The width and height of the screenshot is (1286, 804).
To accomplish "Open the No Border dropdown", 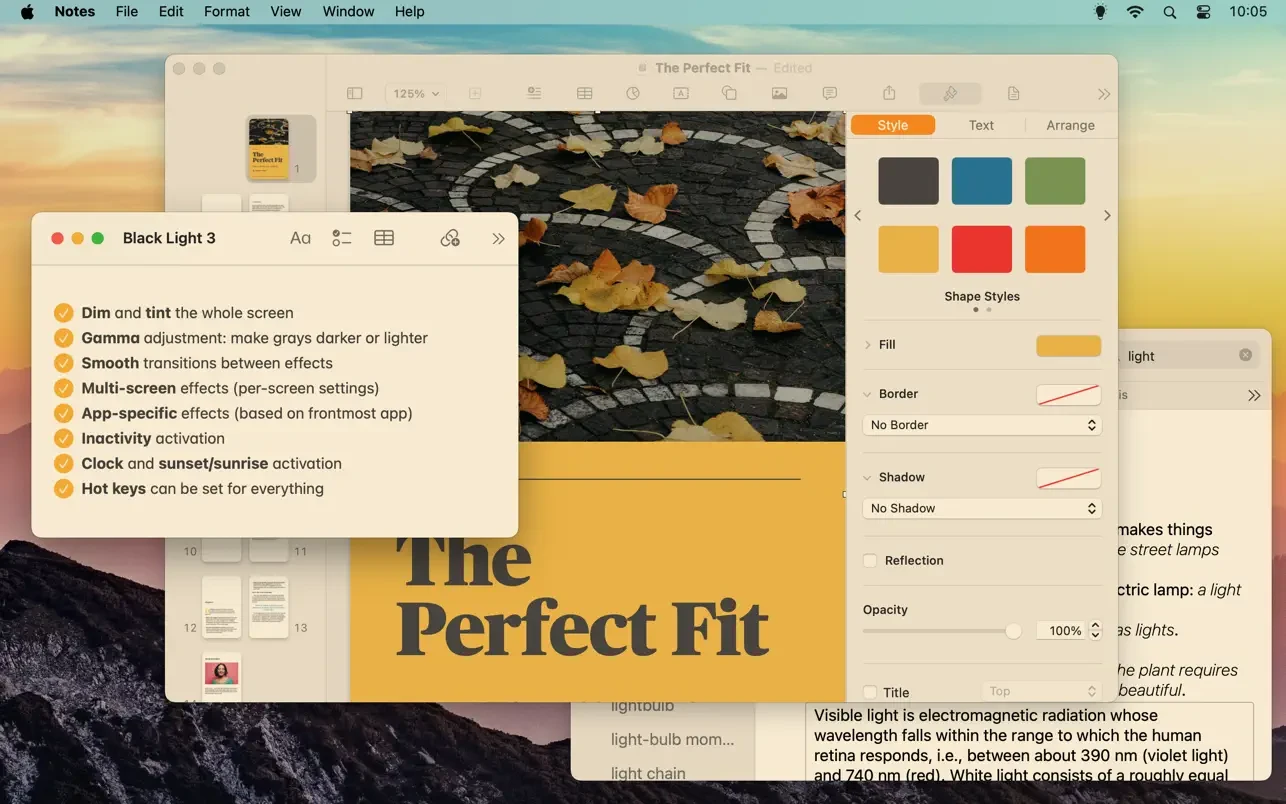I will (981, 425).
